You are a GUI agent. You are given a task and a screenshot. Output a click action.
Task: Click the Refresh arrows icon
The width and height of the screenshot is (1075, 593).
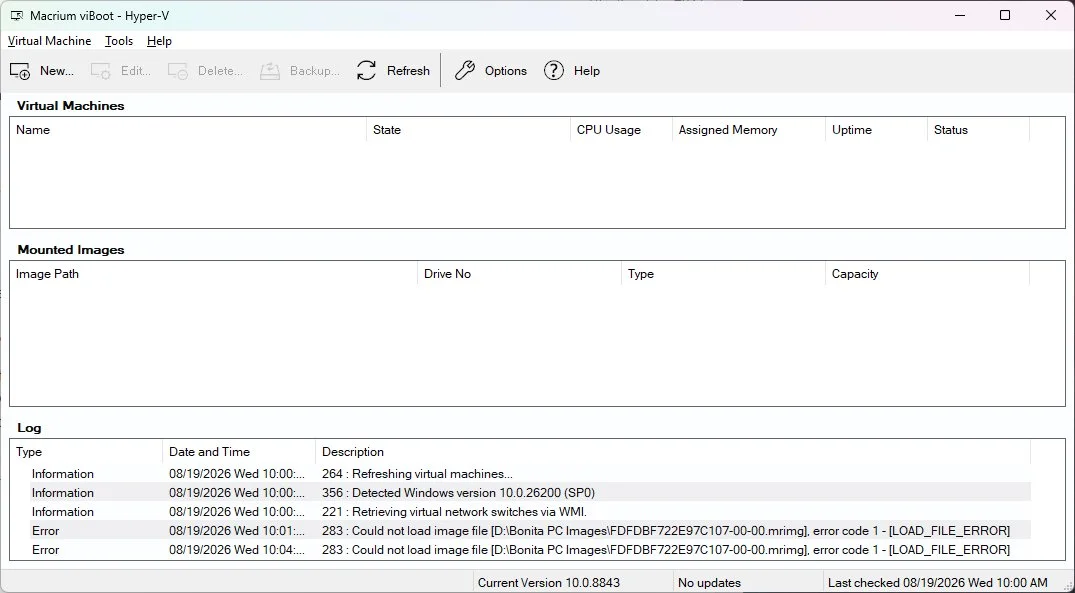click(367, 71)
